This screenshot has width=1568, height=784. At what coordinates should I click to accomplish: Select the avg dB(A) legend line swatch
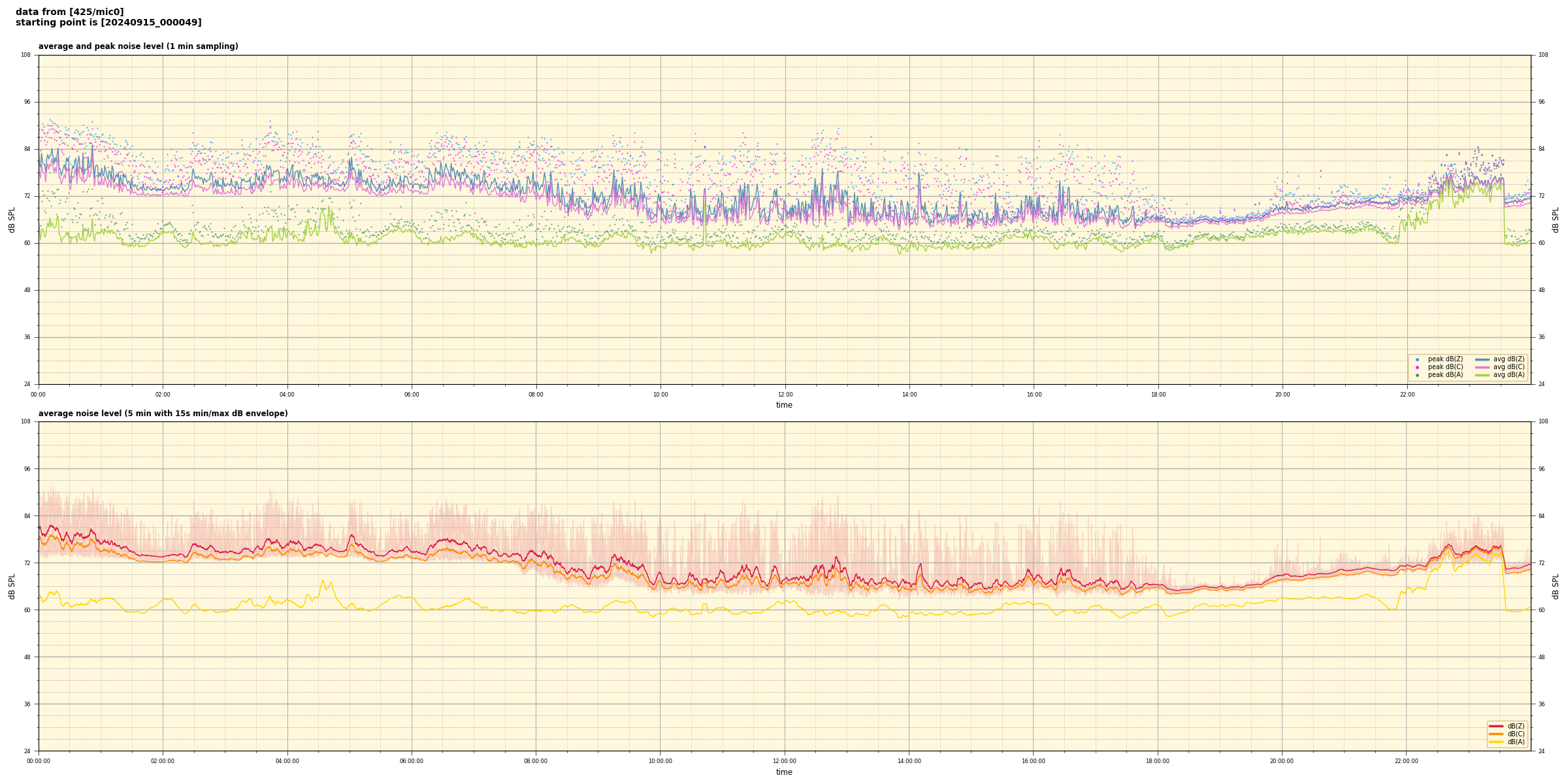tap(1482, 375)
